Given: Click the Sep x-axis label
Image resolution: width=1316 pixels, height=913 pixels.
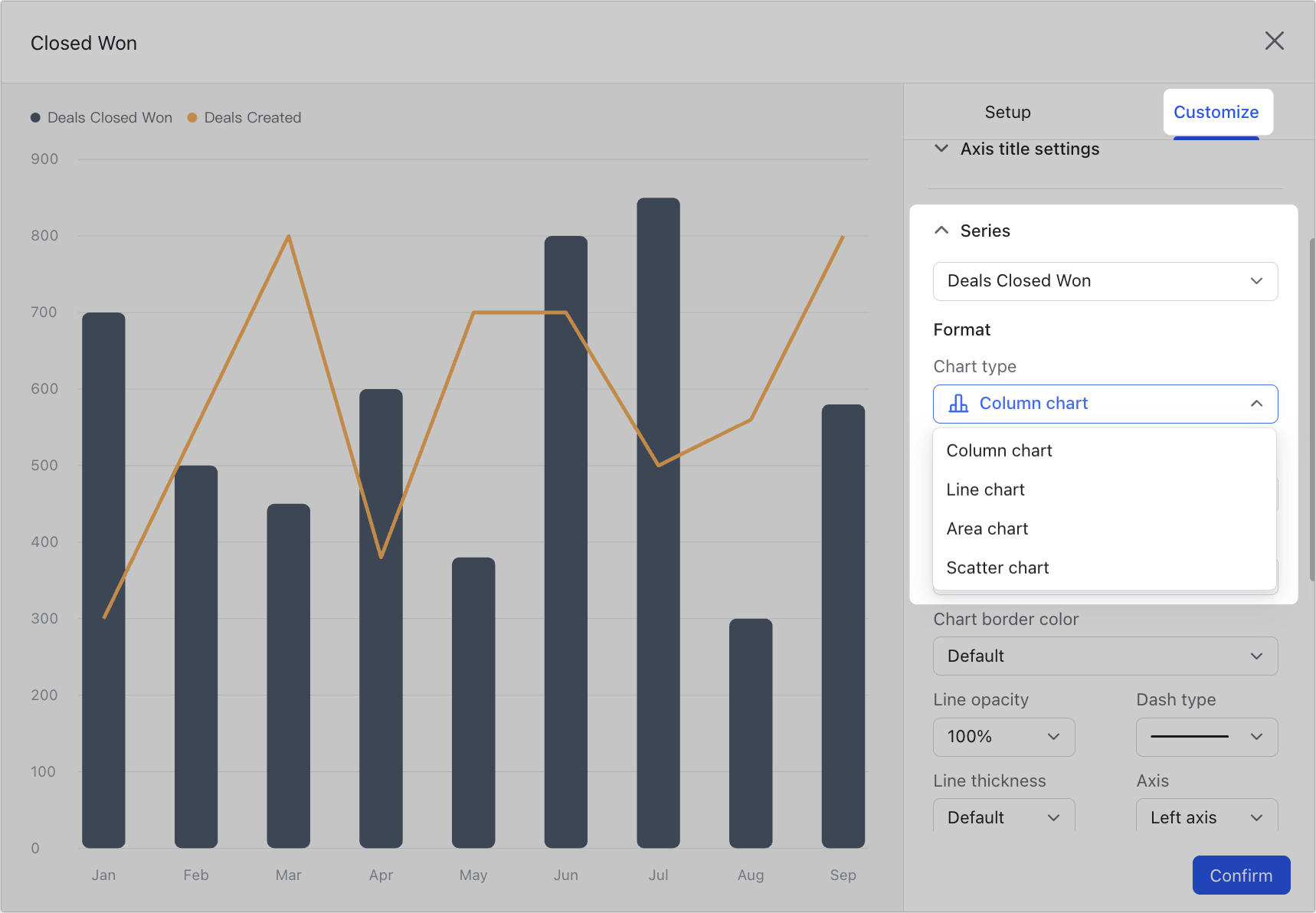Looking at the screenshot, I should [843, 875].
